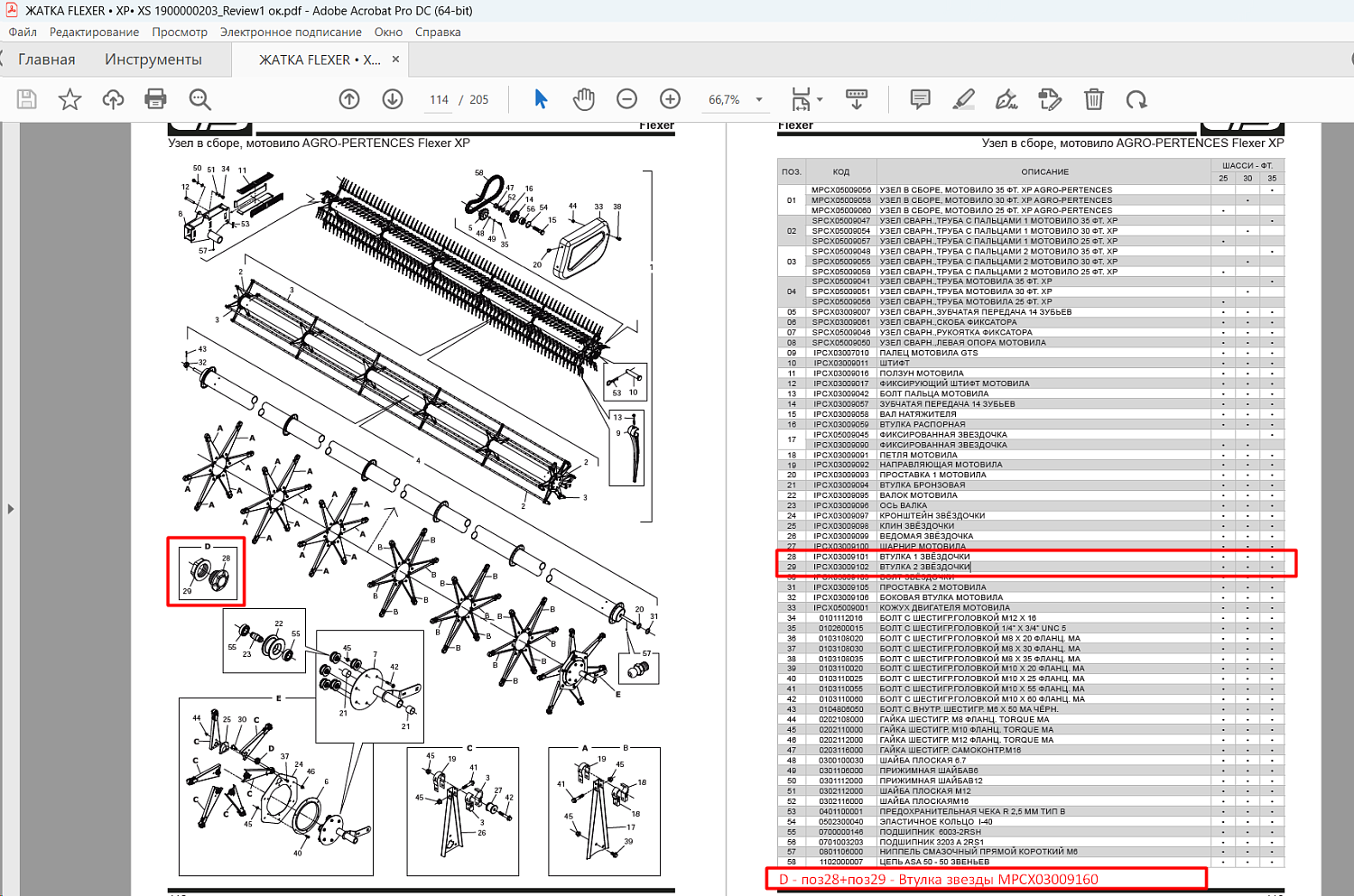Viewport: 1354px width, 896px height.
Task: Click the row text БОКОВАЯ ВТУЛКА МОТОВИЛА
Action: pos(941,597)
